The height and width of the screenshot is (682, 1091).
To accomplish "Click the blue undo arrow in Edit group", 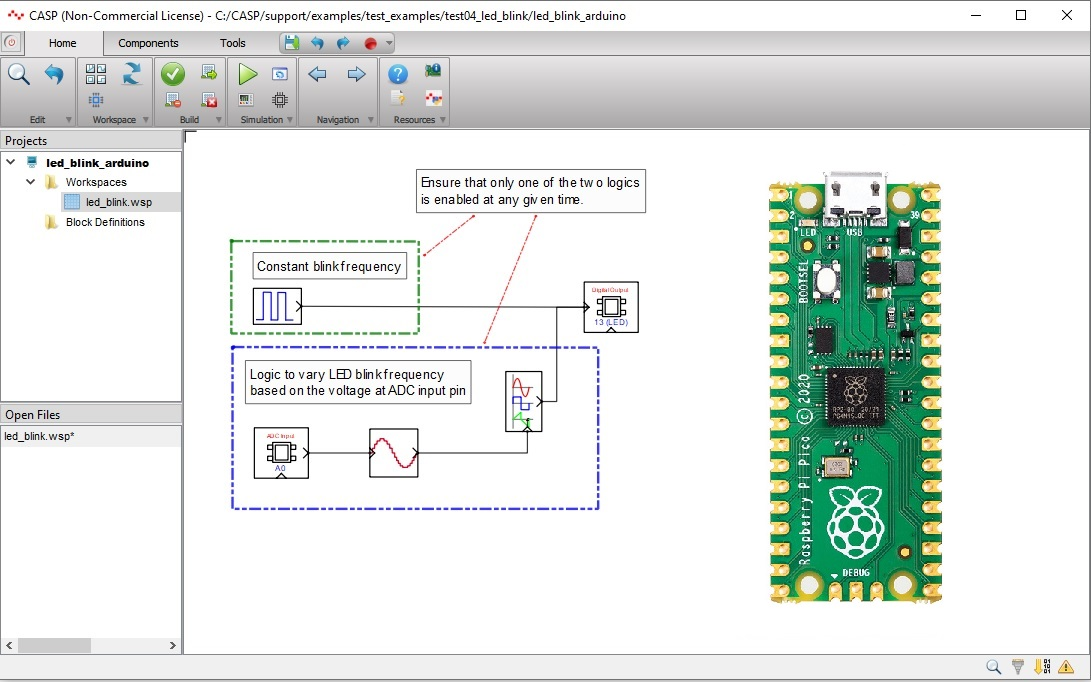I will coord(54,74).
